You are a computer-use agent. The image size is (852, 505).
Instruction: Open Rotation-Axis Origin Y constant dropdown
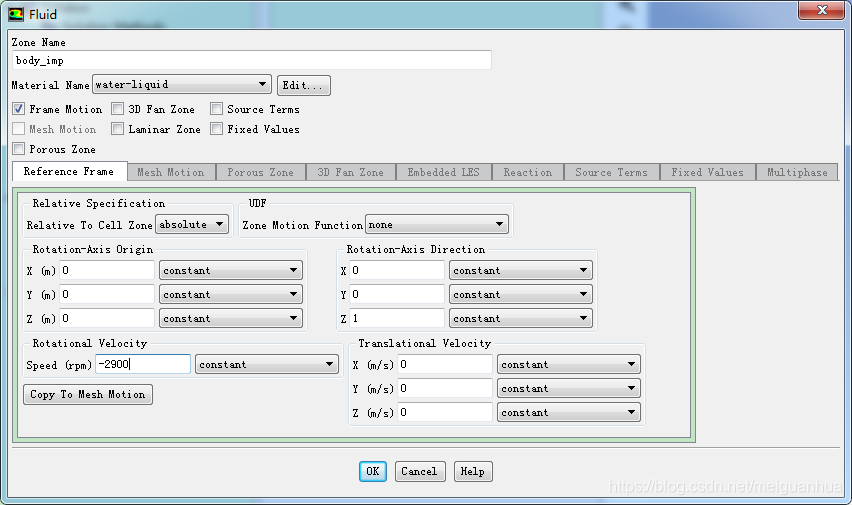pyautogui.click(x=231, y=294)
